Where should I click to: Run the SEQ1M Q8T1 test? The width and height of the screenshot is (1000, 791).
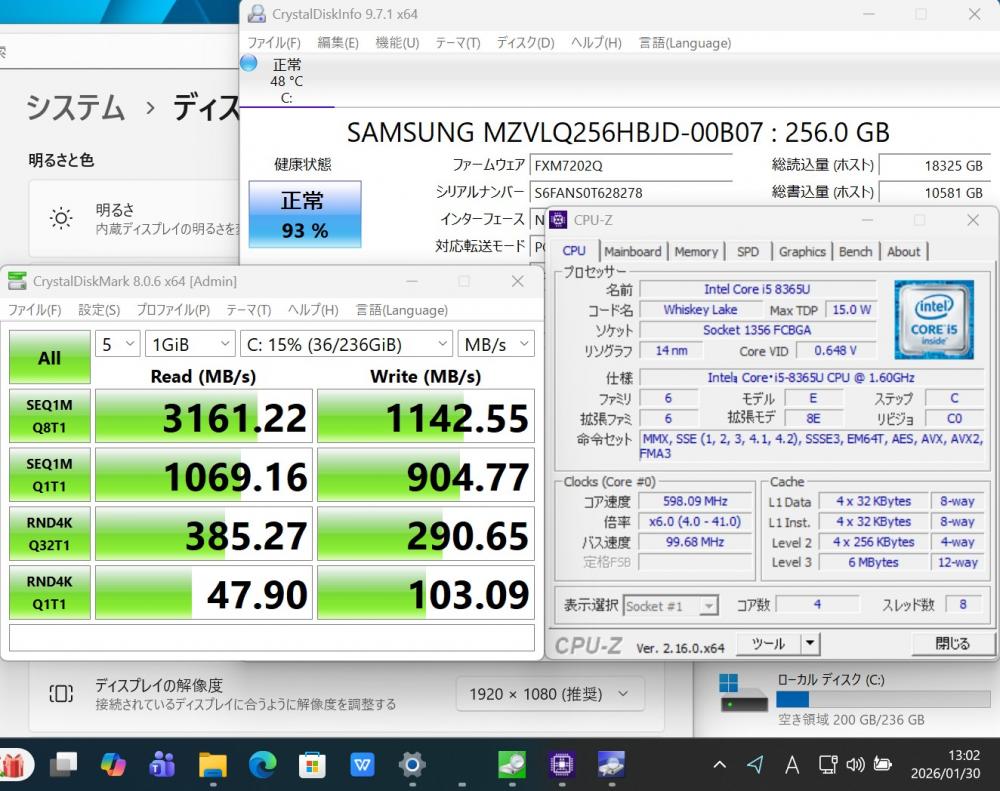point(49,416)
